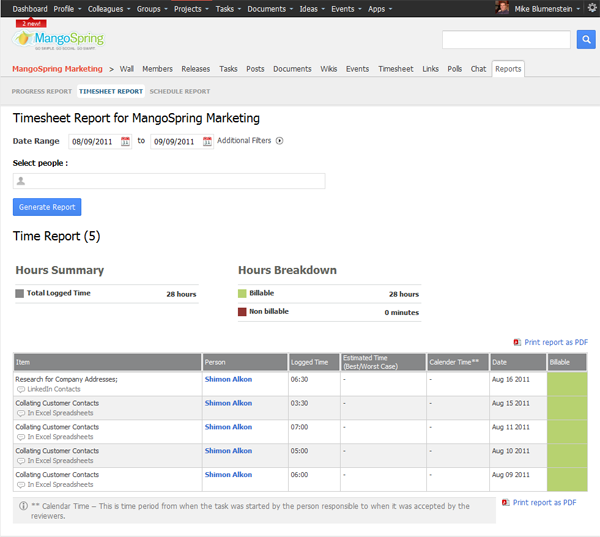
Task: Click the info icon near Calendar Time note
Action: coord(23,506)
